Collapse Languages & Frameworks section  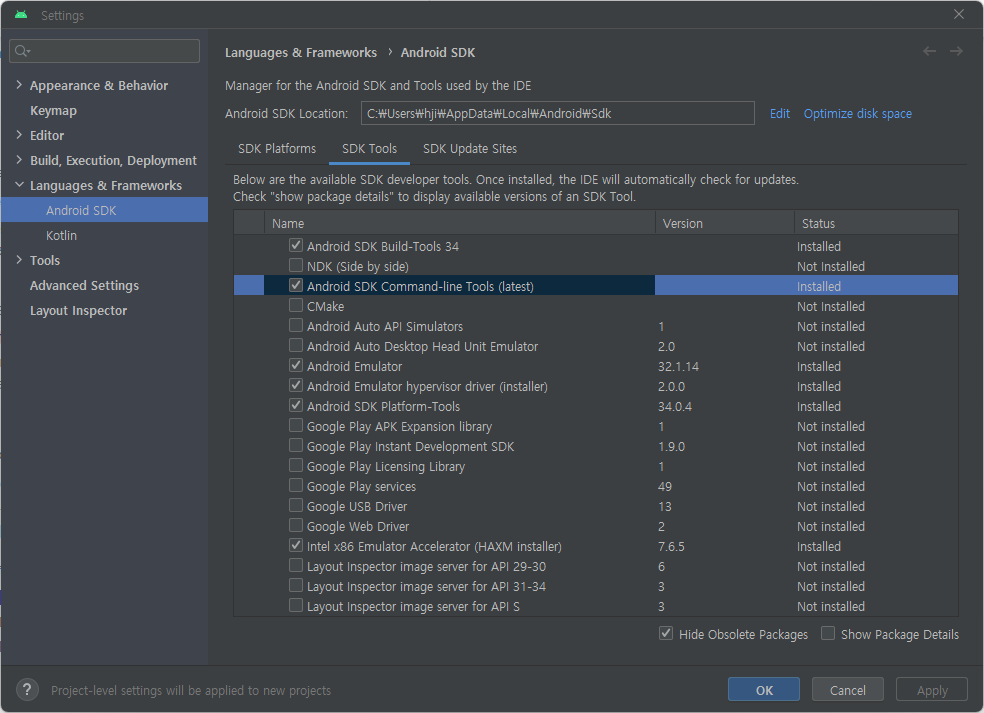(x=19, y=185)
